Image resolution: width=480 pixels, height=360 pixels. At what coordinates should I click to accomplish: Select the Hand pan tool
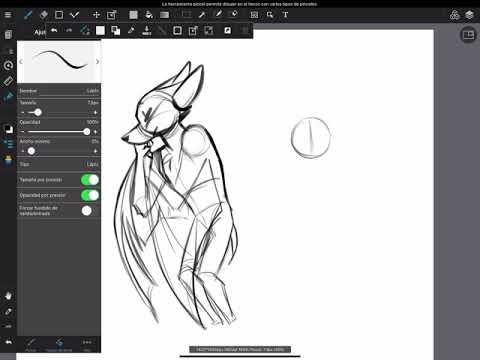click(x=8, y=295)
